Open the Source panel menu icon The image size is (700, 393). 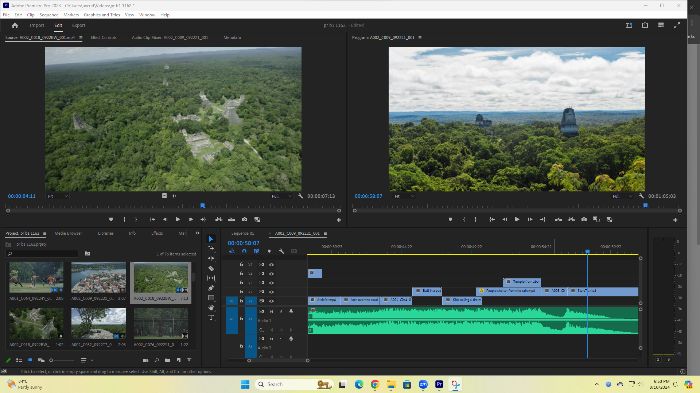[x=80, y=38]
